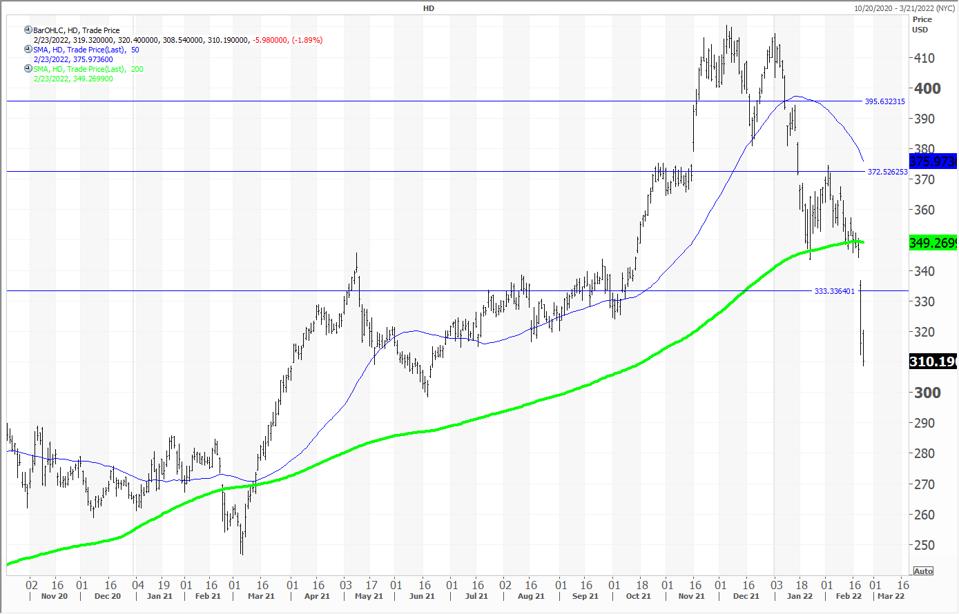This screenshot has width=959, height=614.
Task: Click the Mar 22 label on time axis
Action: point(891,595)
